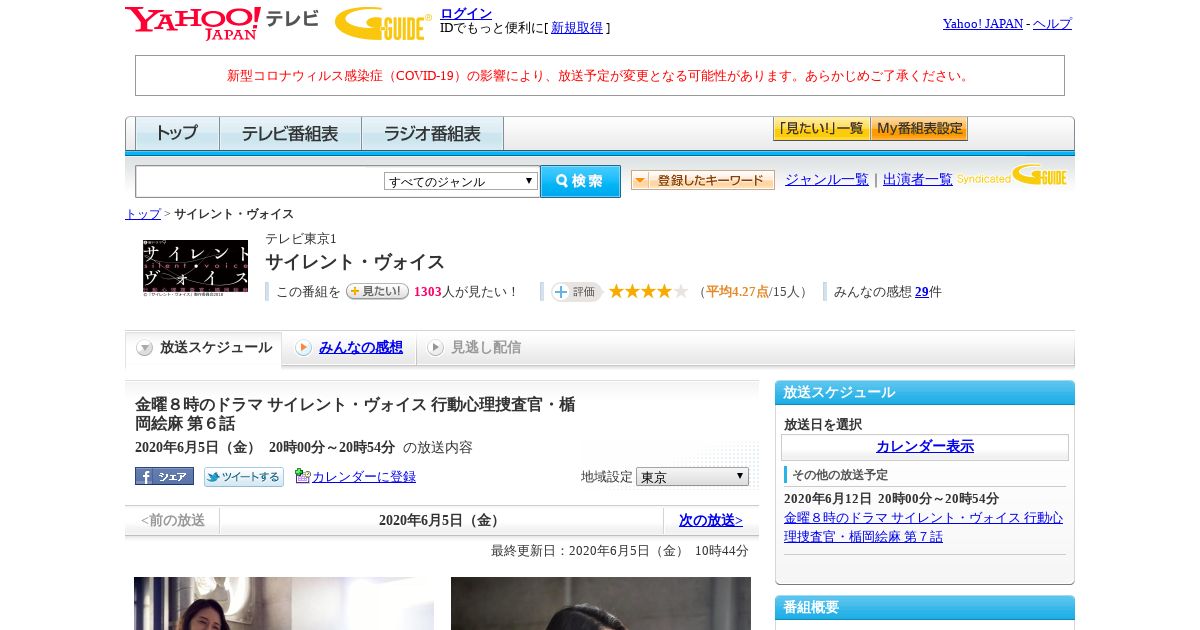Viewport: 1200px width, 630px height.
Task: Click the 1303 viewers count text
Action: pyautogui.click(x=427, y=292)
